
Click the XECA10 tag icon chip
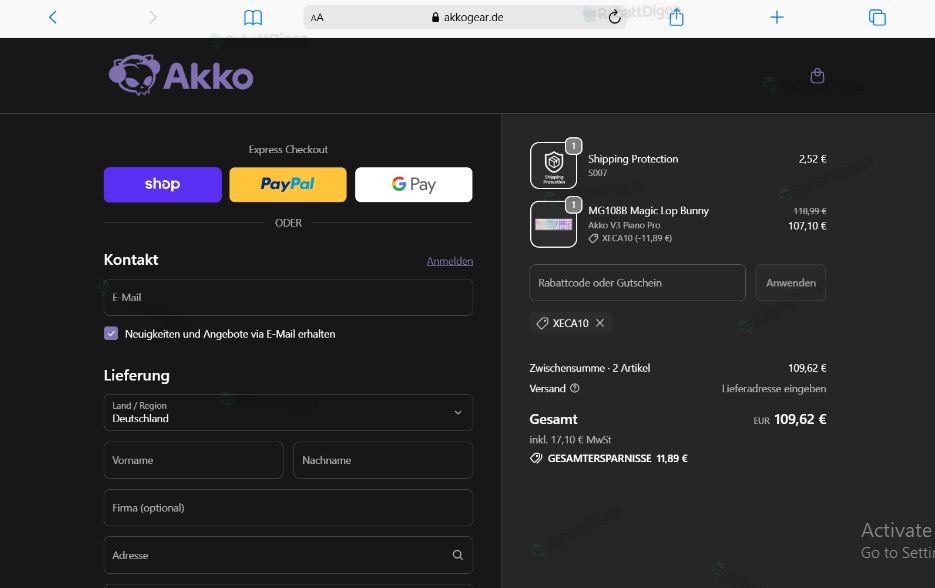coord(542,323)
